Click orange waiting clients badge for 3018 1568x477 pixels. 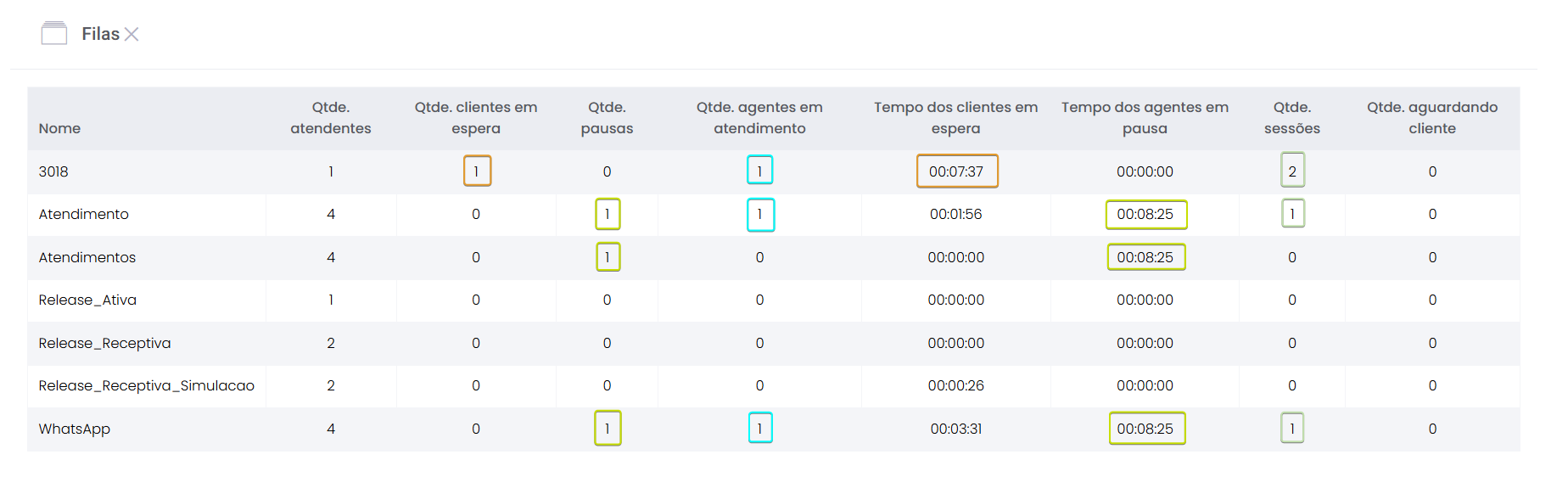pos(477,171)
